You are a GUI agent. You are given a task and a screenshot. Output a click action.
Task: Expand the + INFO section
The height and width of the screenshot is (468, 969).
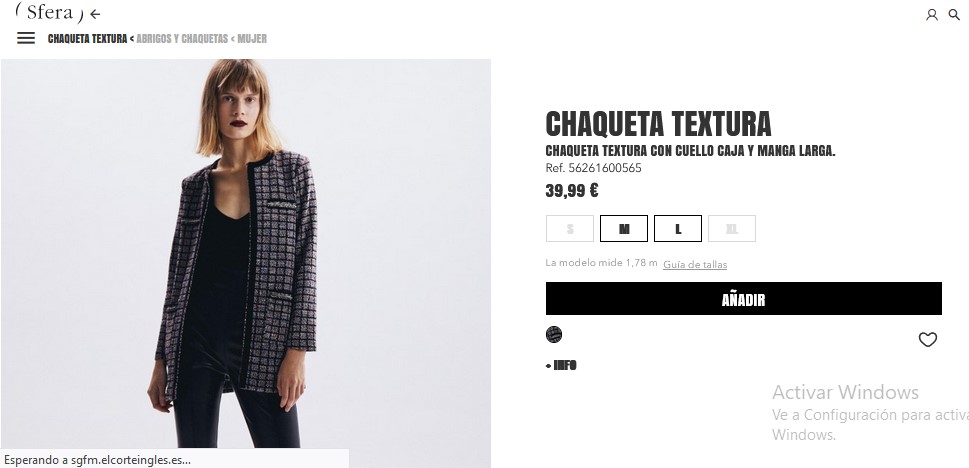561,365
